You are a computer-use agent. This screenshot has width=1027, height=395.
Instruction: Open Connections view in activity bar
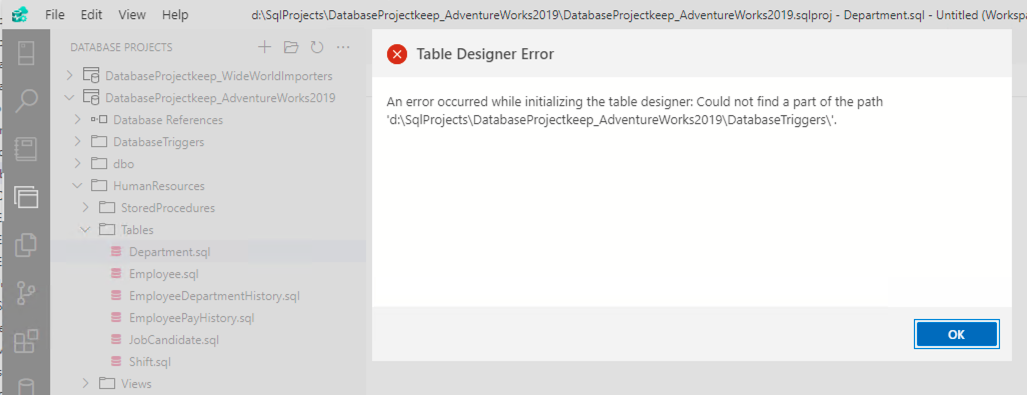[26, 53]
